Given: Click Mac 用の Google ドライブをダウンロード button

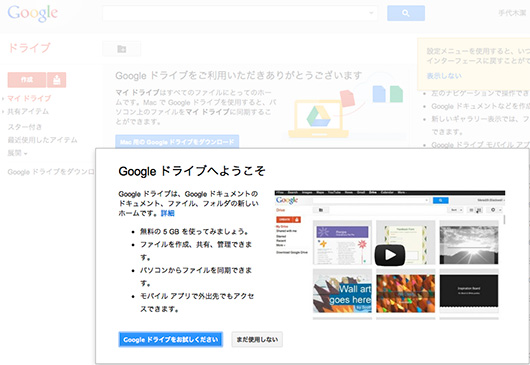Looking at the screenshot, I should (177, 142).
